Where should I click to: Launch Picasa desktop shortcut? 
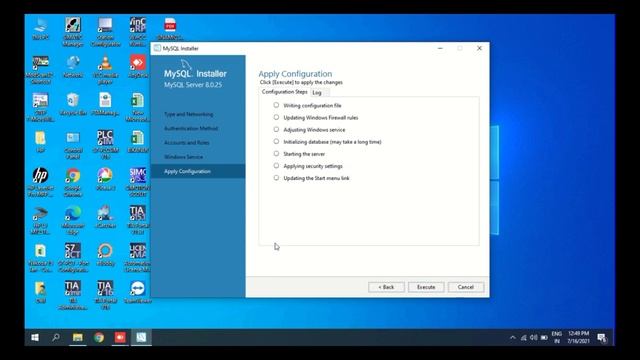tap(105, 179)
